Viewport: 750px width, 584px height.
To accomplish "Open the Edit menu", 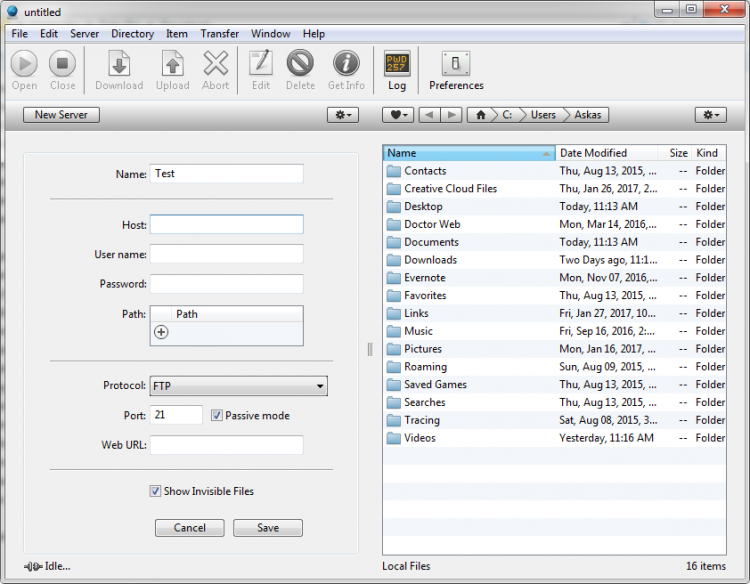I will [49, 34].
